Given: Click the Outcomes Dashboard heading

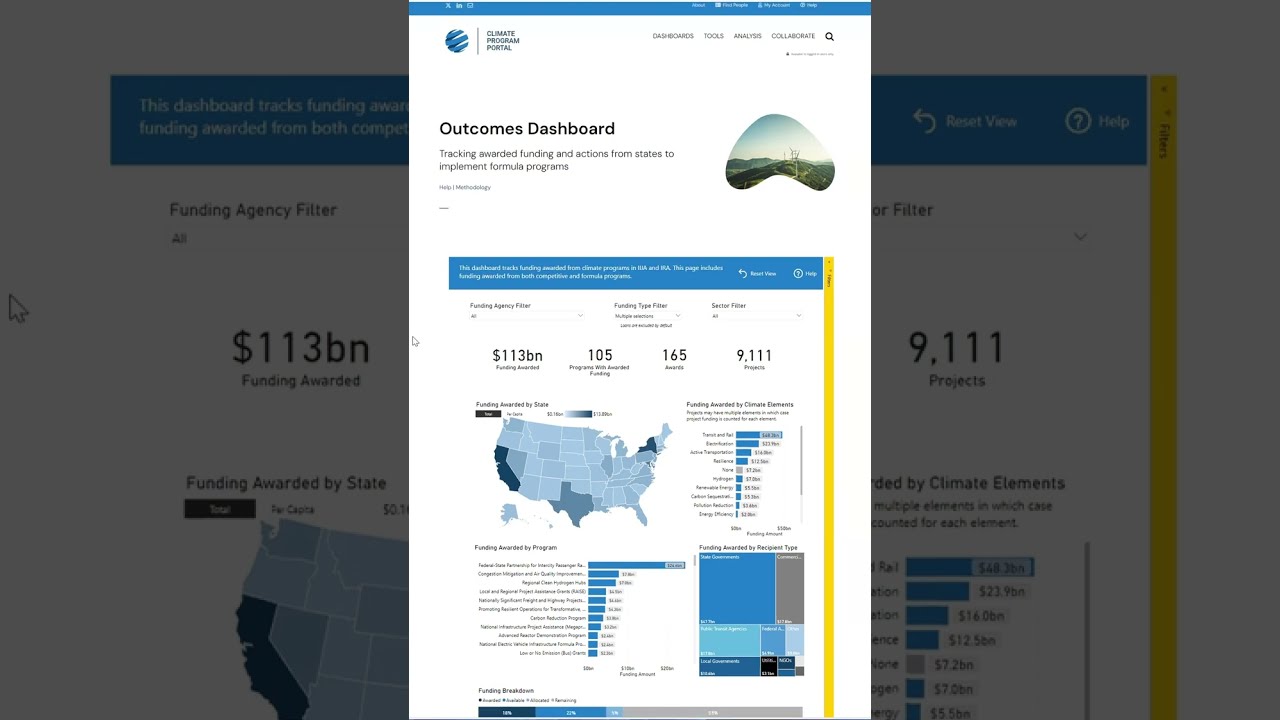Looking at the screenshot, I should (x=527, y=128).
